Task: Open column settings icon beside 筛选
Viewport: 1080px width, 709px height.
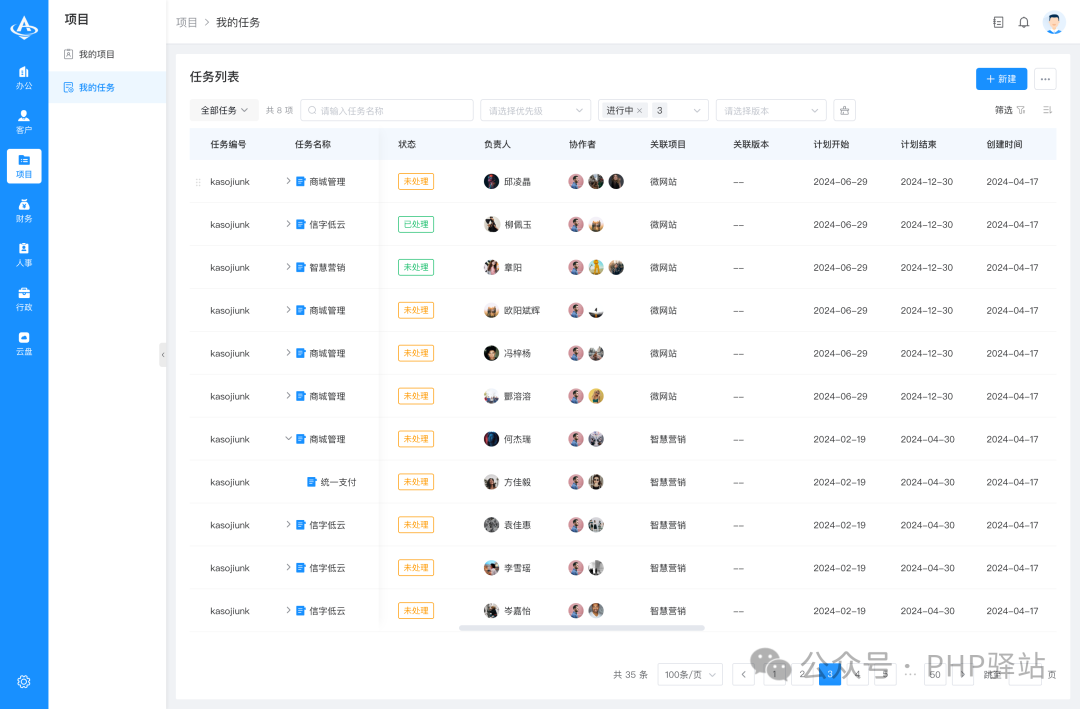Action: coord(1048,110)
